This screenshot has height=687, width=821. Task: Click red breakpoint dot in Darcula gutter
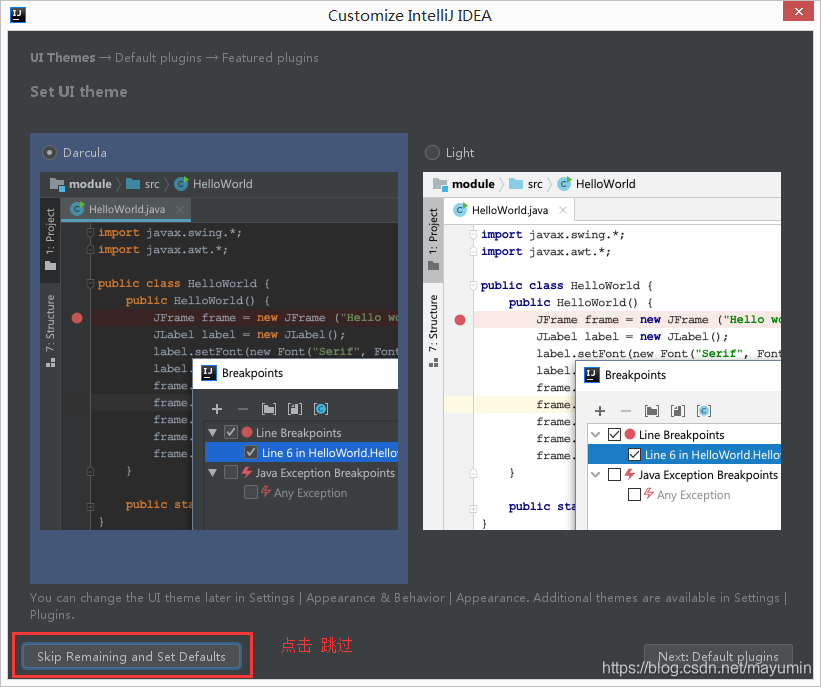[77, 318]
